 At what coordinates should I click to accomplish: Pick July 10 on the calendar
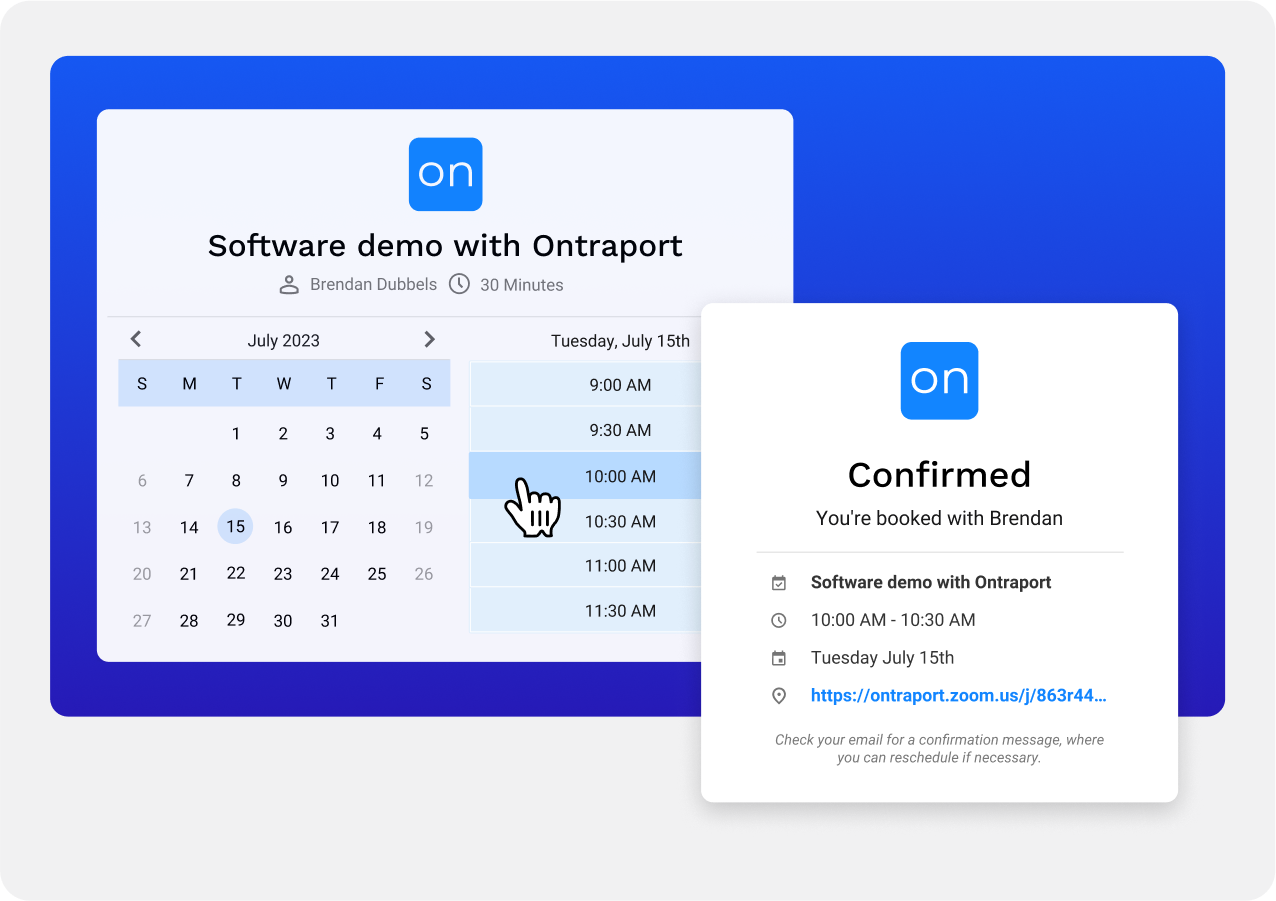(x=330, y=481)
